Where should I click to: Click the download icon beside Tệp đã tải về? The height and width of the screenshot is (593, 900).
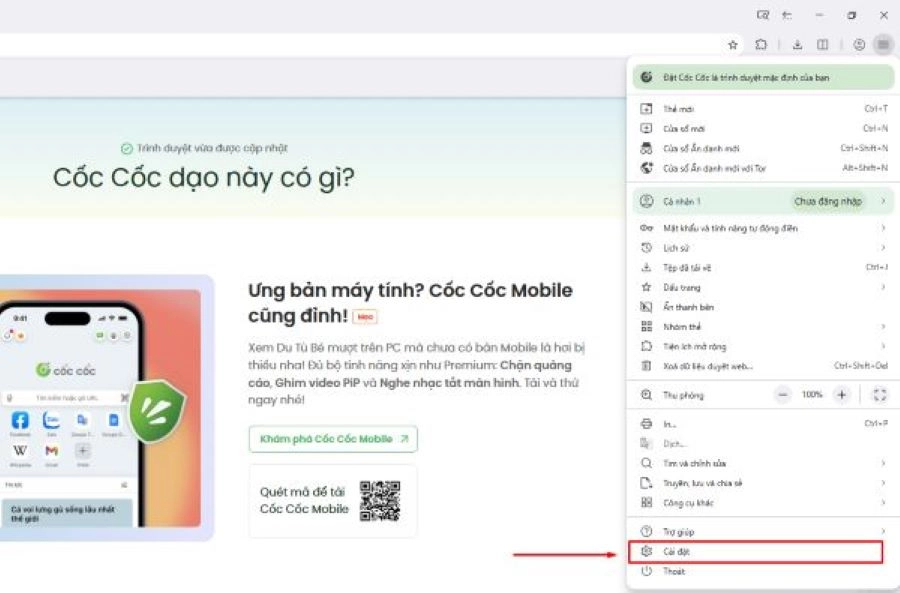(646, 268)
